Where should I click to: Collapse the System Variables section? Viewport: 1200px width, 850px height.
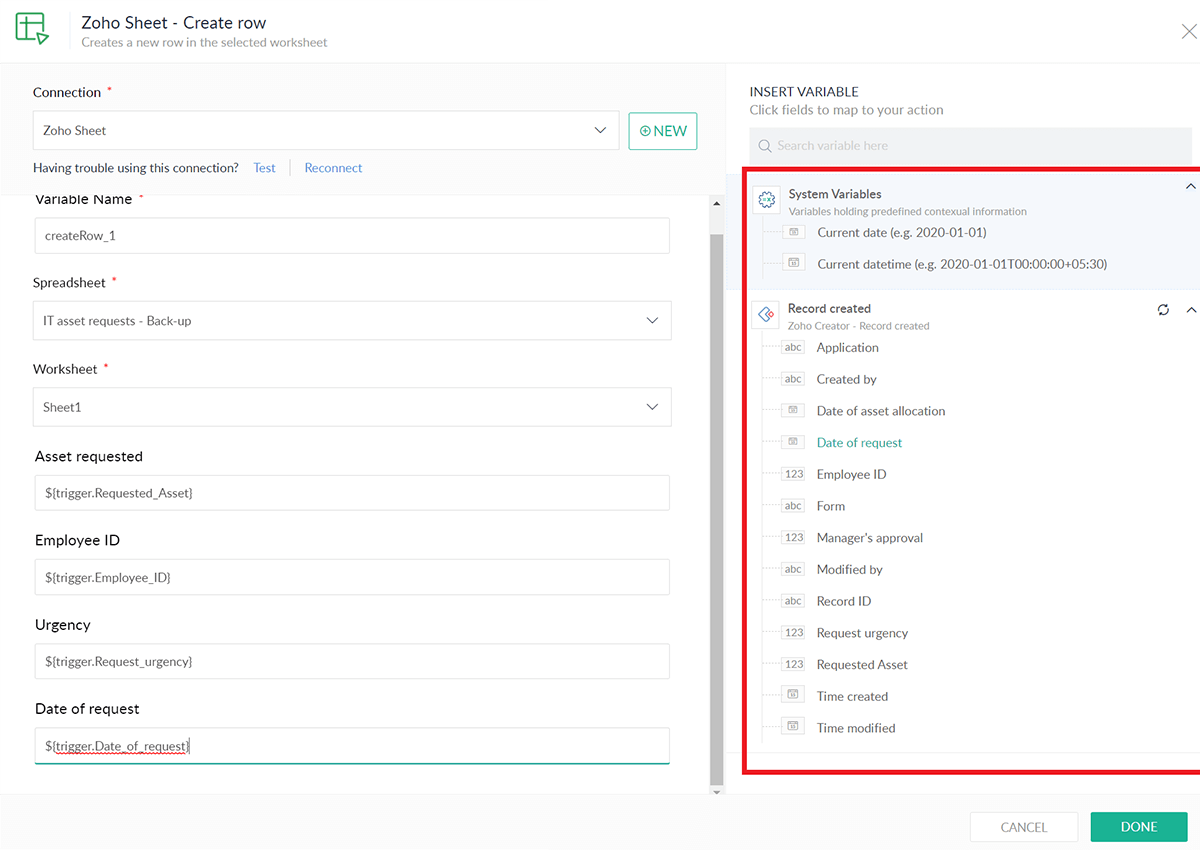tap(1190, 187)
